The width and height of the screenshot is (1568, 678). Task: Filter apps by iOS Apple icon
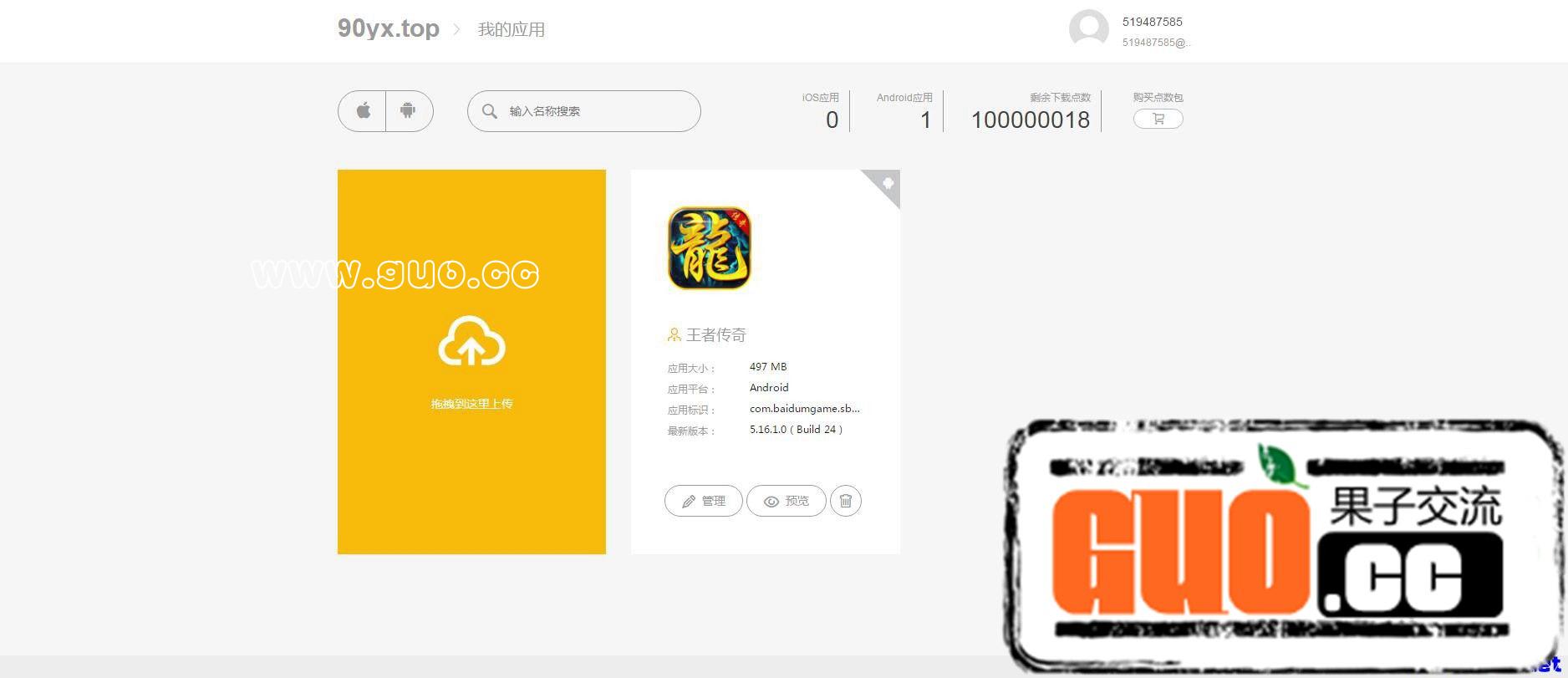(x=363, y=111)
